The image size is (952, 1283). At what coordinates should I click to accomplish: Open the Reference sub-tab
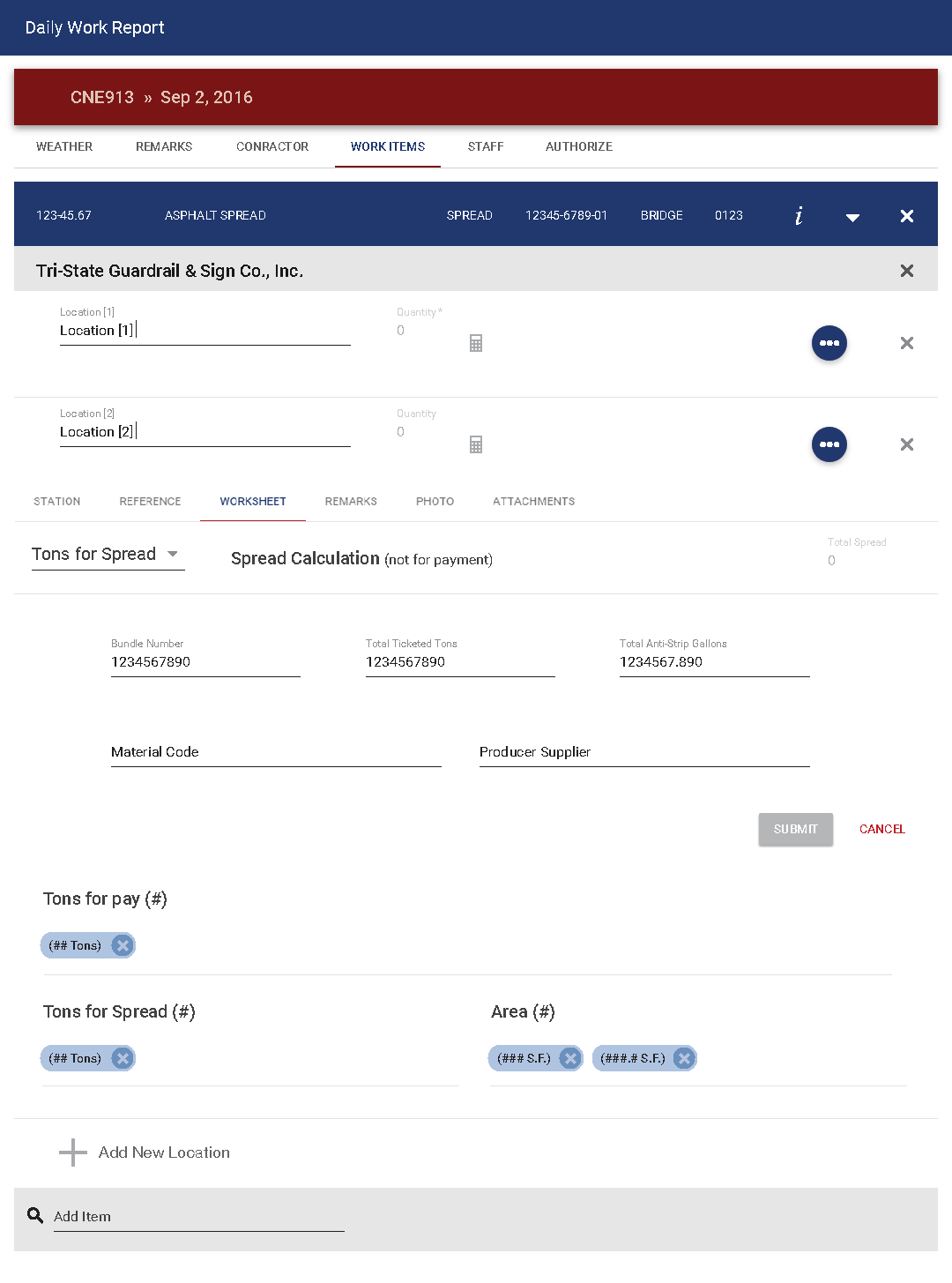[150, 502]
